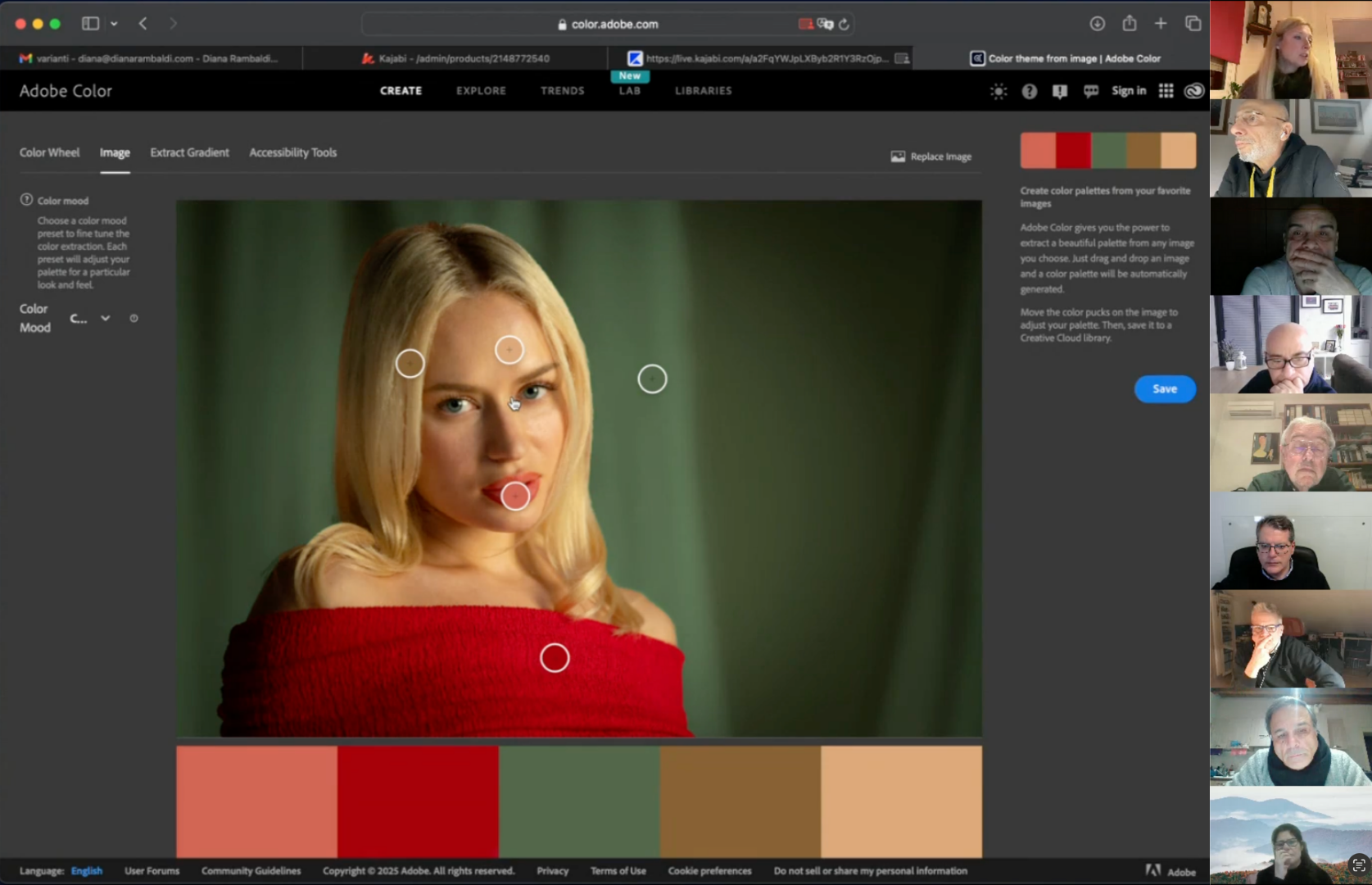The width and height of the screenshot is (1372, 885).
Task: Switch to the Color Wheel tab
Action: [50, 152]
